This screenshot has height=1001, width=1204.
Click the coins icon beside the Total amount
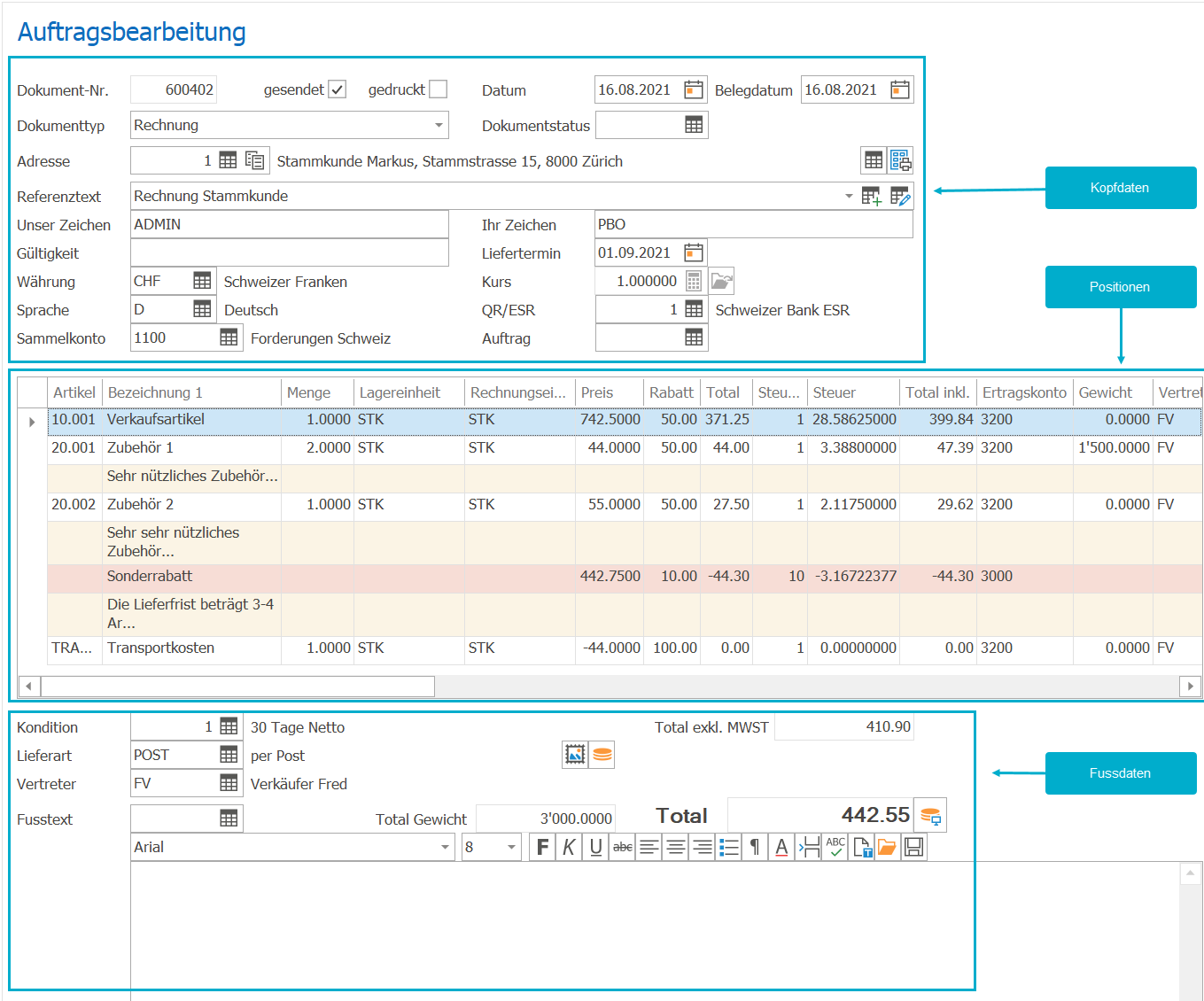tap(930, 815)
